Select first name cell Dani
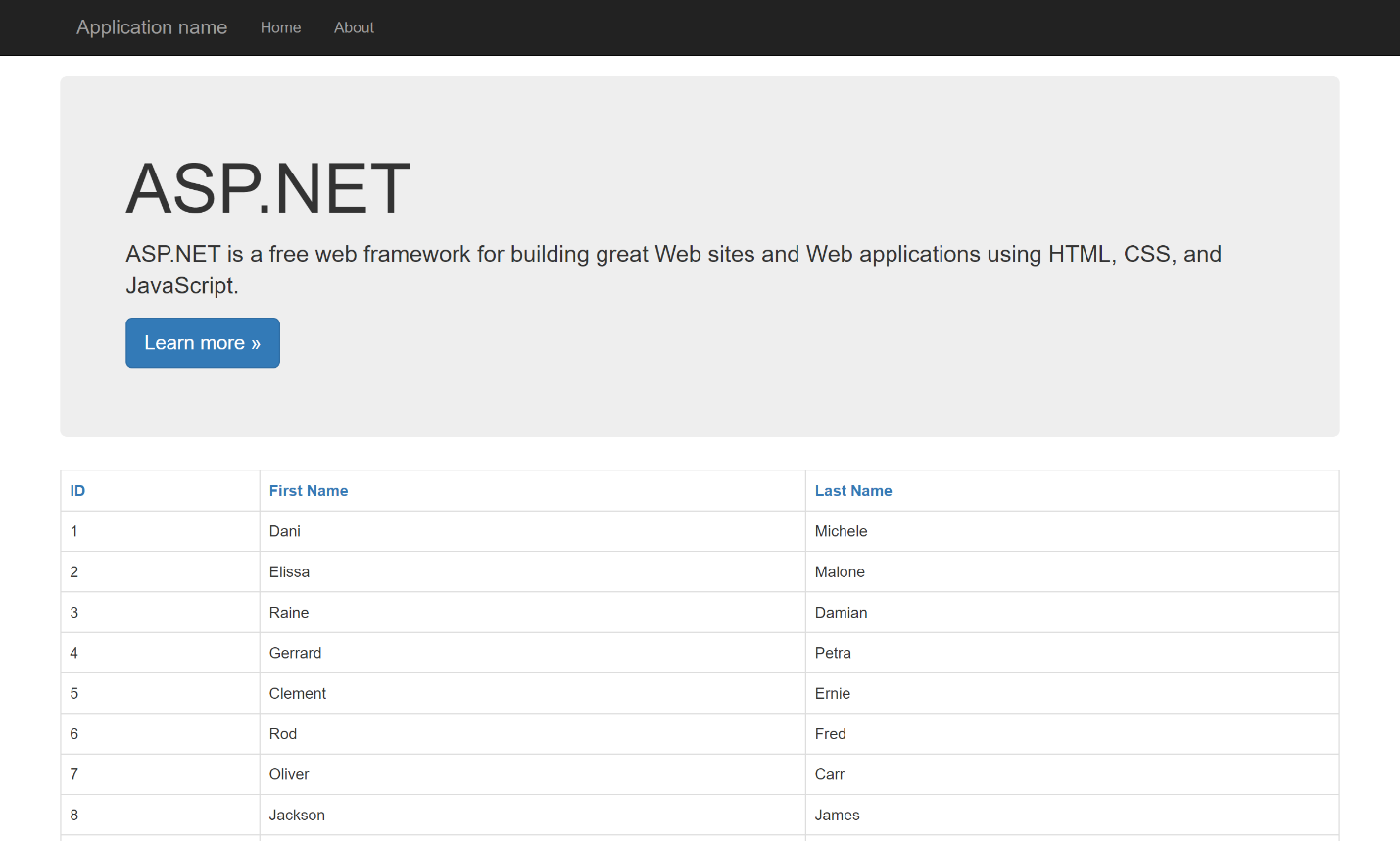Viewport: 1400px width, 841px height. click(533, 531)
